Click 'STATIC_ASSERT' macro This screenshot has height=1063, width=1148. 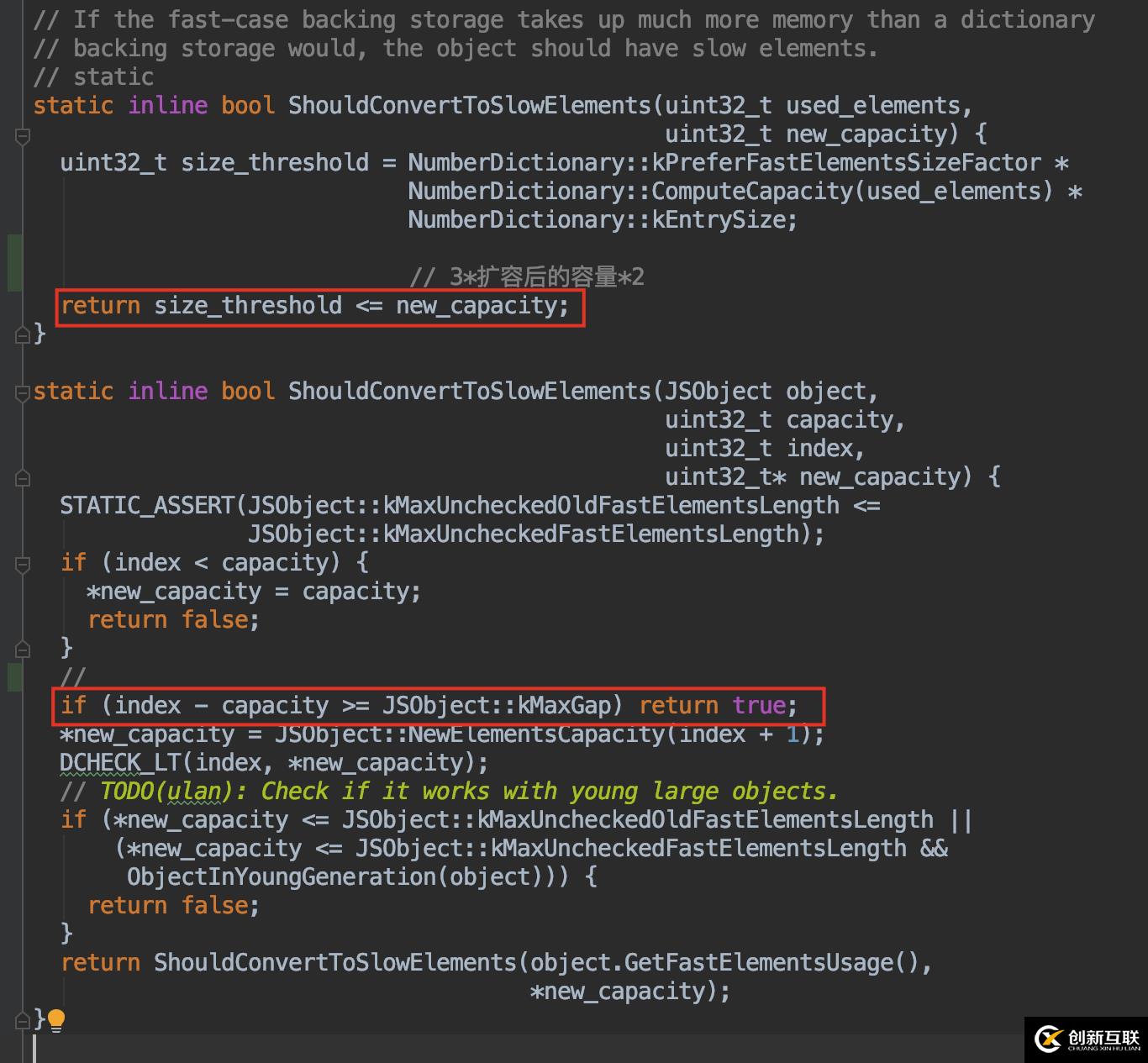[x=147, y=505]
